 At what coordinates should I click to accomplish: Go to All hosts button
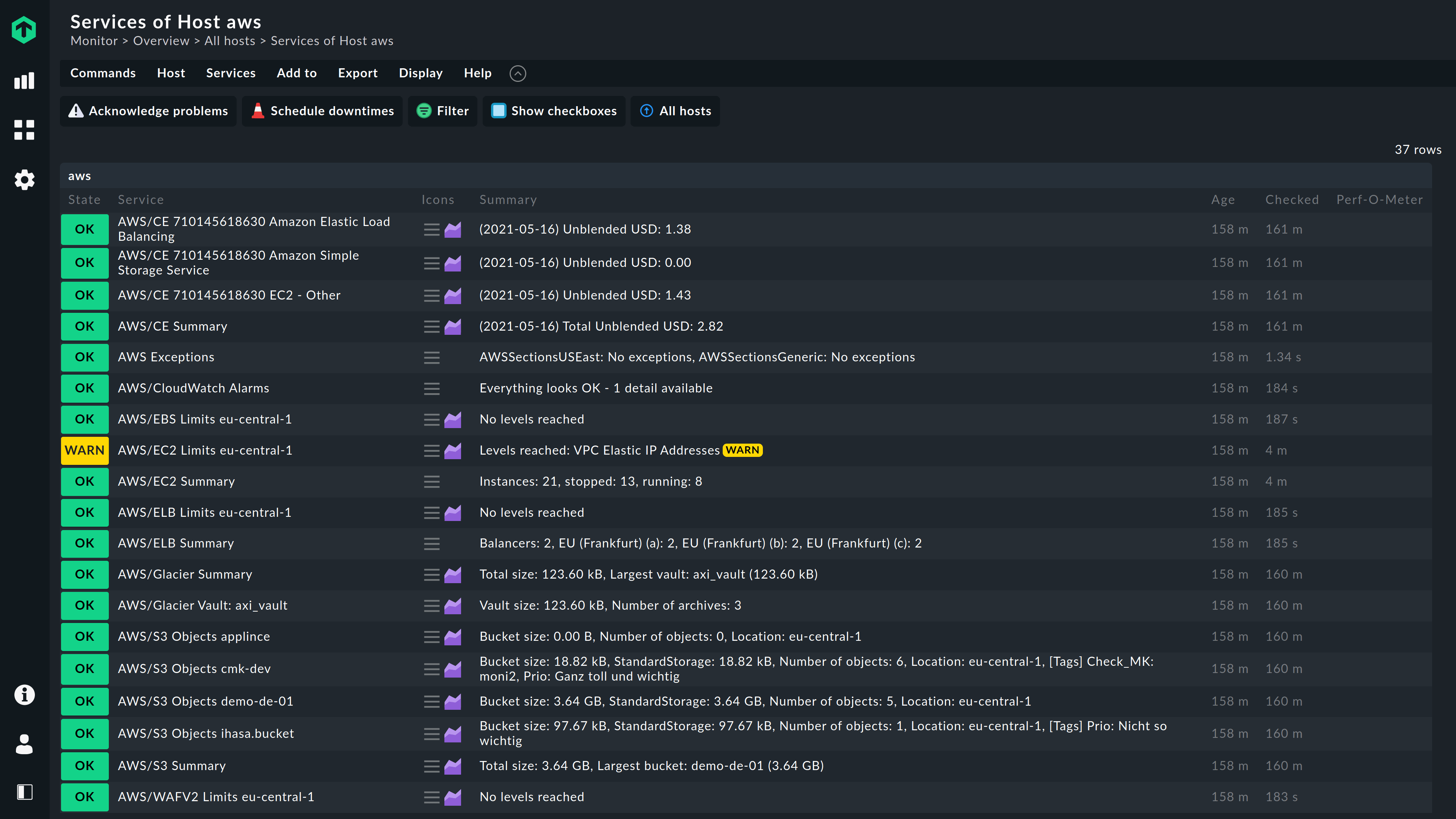[x=675, y=111]
